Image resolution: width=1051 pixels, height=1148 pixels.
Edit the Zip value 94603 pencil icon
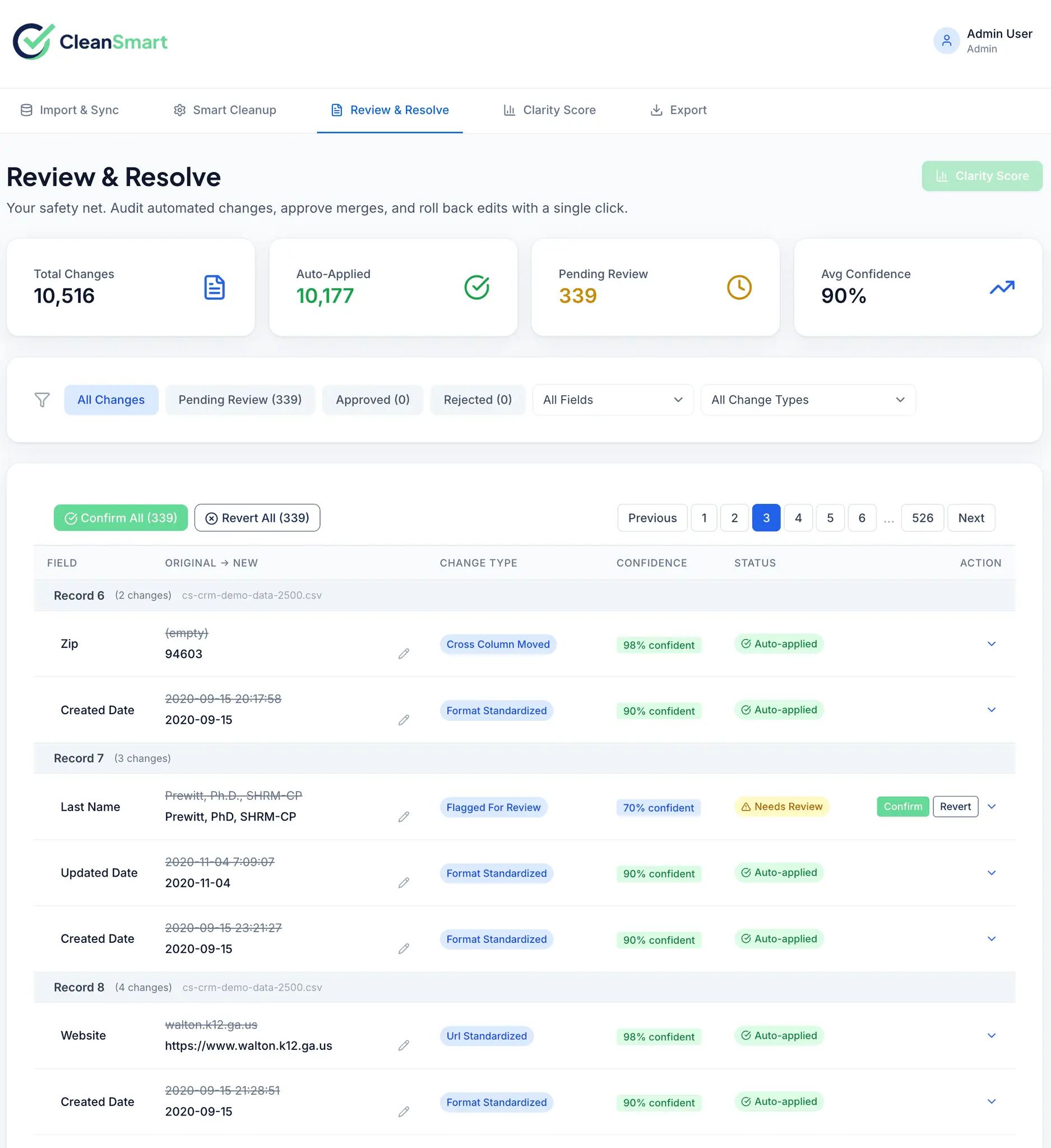404,654
